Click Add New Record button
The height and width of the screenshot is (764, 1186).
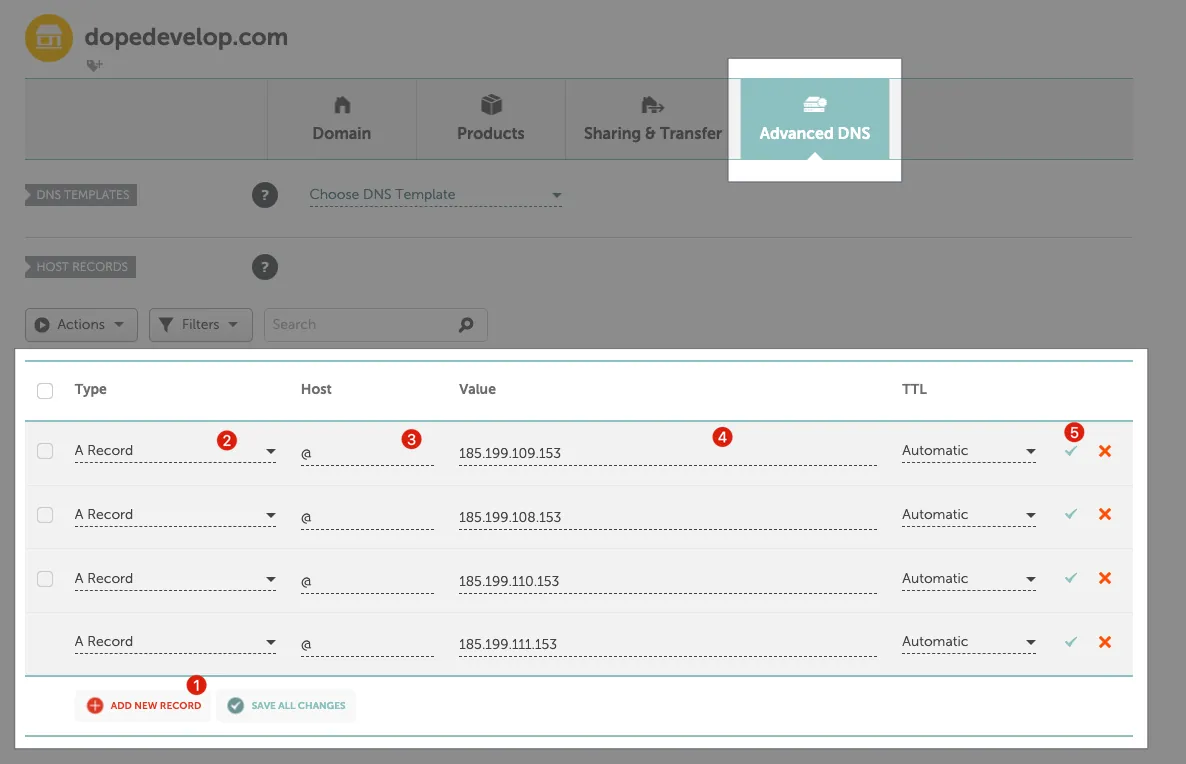coord(144,705)
